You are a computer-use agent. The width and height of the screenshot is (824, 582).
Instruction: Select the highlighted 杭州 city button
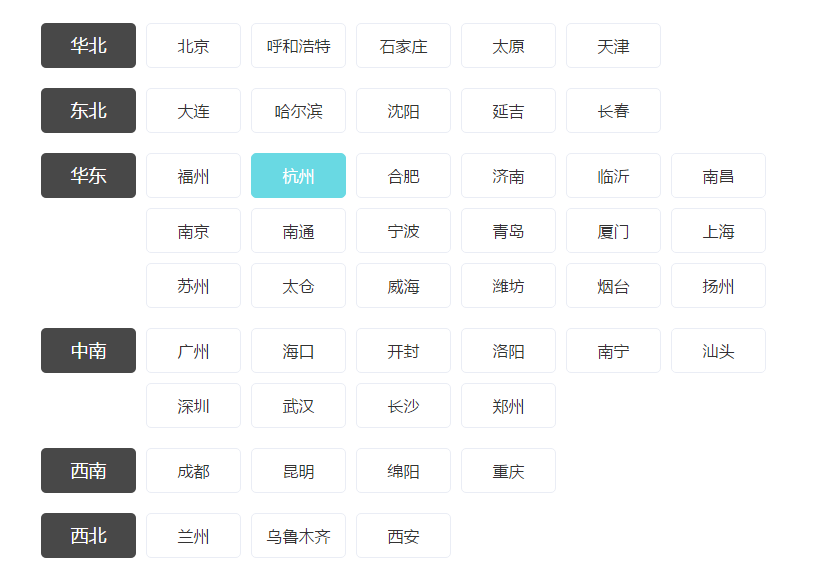click(x=298, y=176)
